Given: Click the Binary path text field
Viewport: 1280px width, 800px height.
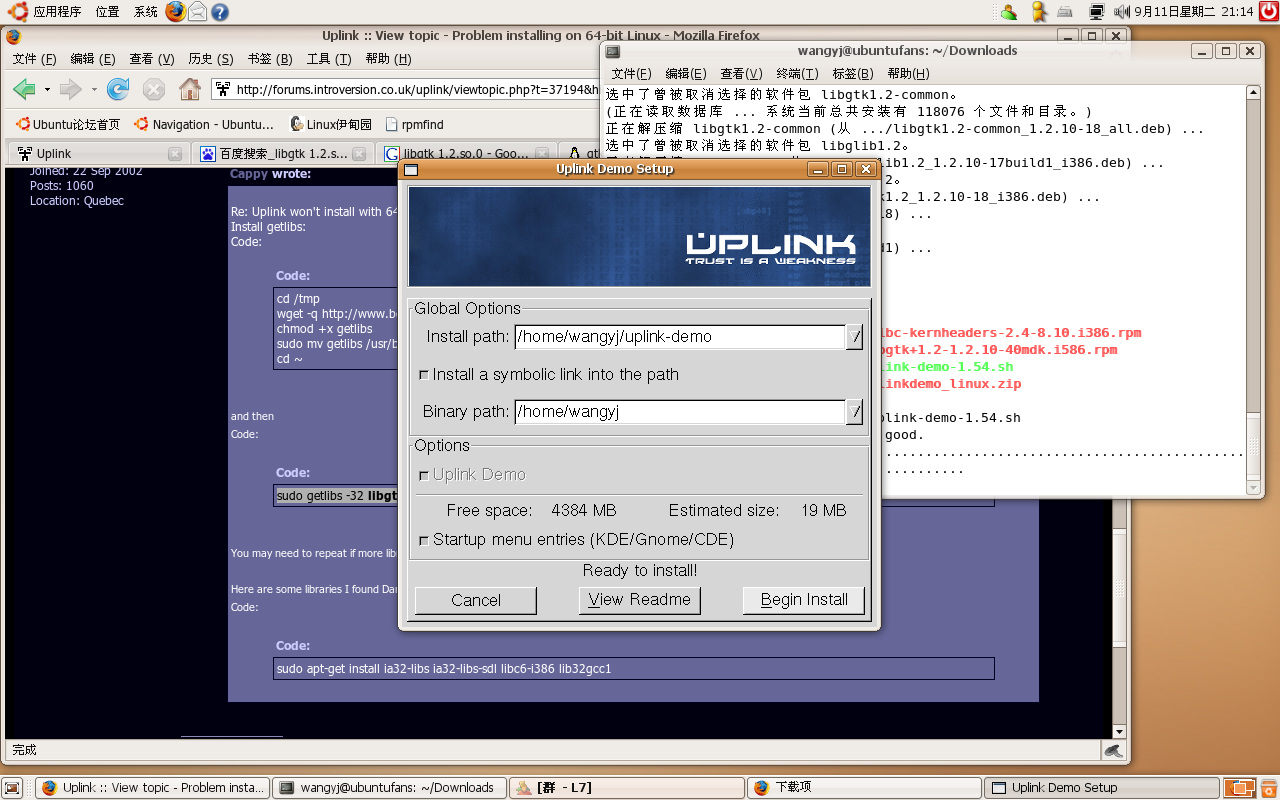Looking at the screenshot, I should [680, 412].
